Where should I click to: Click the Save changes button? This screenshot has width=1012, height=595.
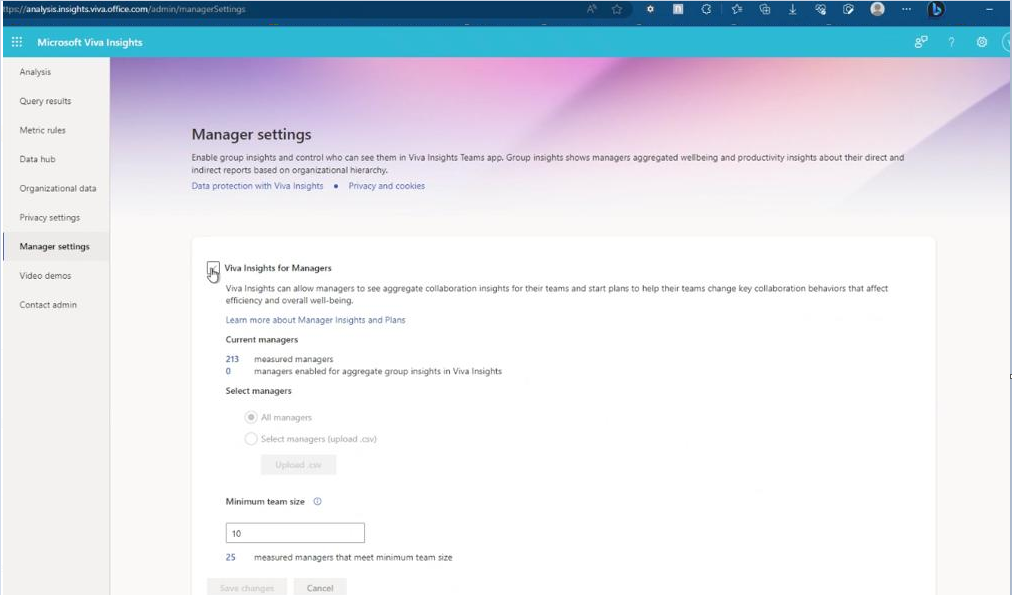247,587
